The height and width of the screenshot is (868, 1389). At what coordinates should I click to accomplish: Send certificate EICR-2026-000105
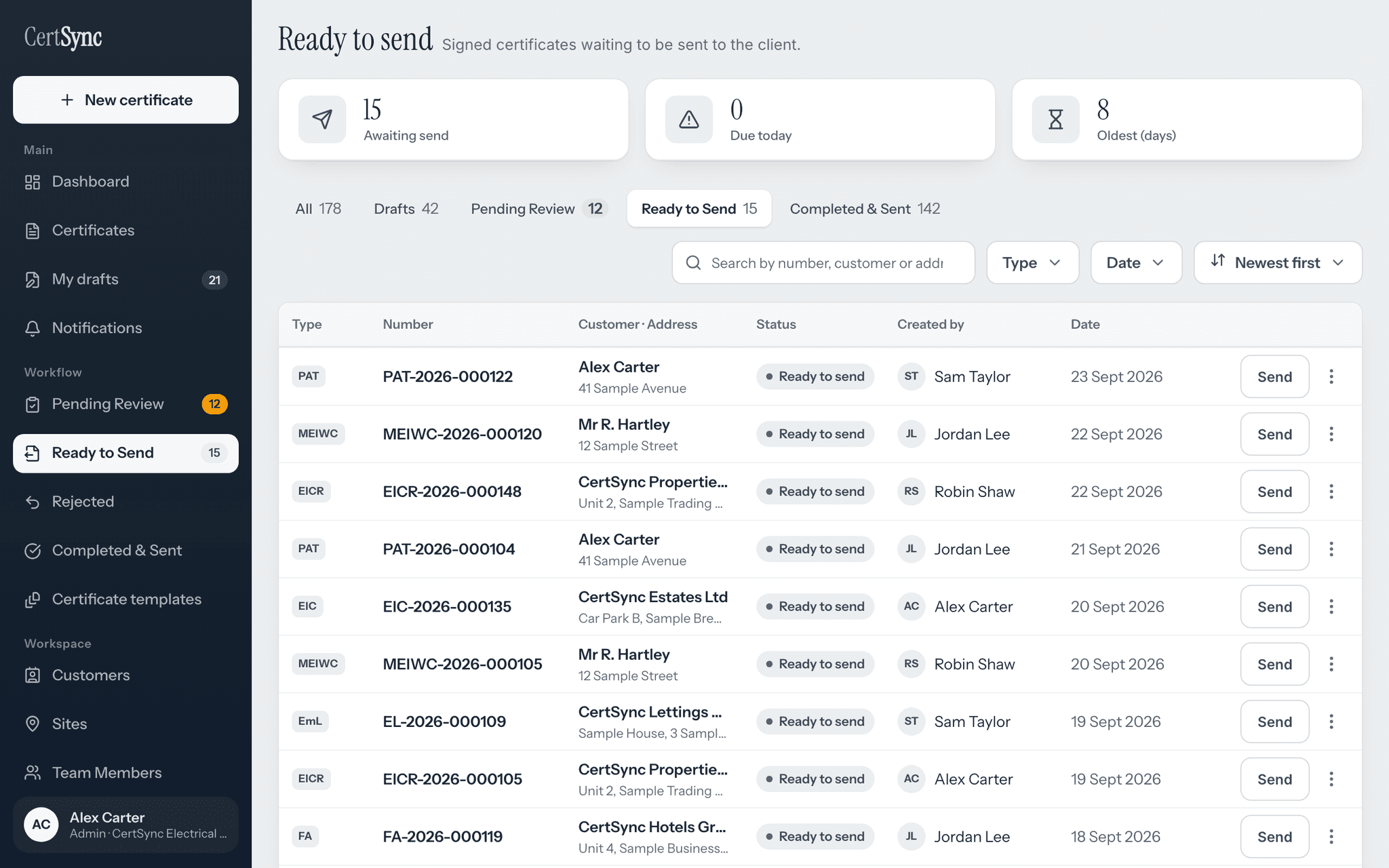1274,779
